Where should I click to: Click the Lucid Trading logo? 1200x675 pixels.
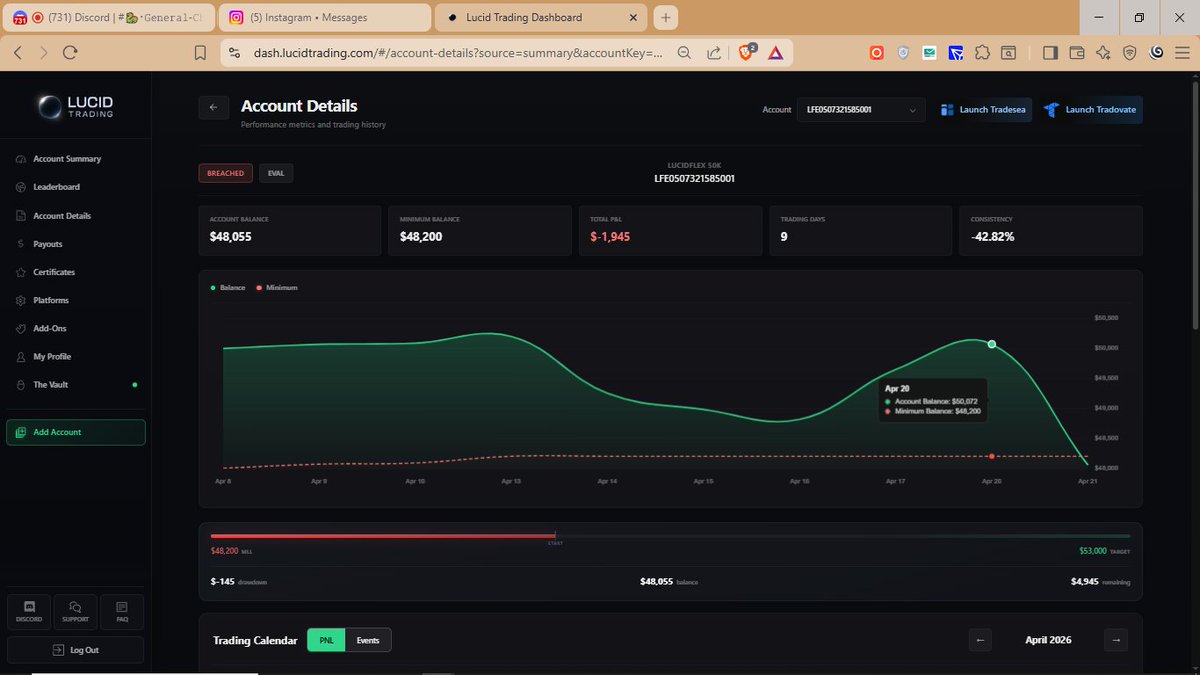coord(76,108)
